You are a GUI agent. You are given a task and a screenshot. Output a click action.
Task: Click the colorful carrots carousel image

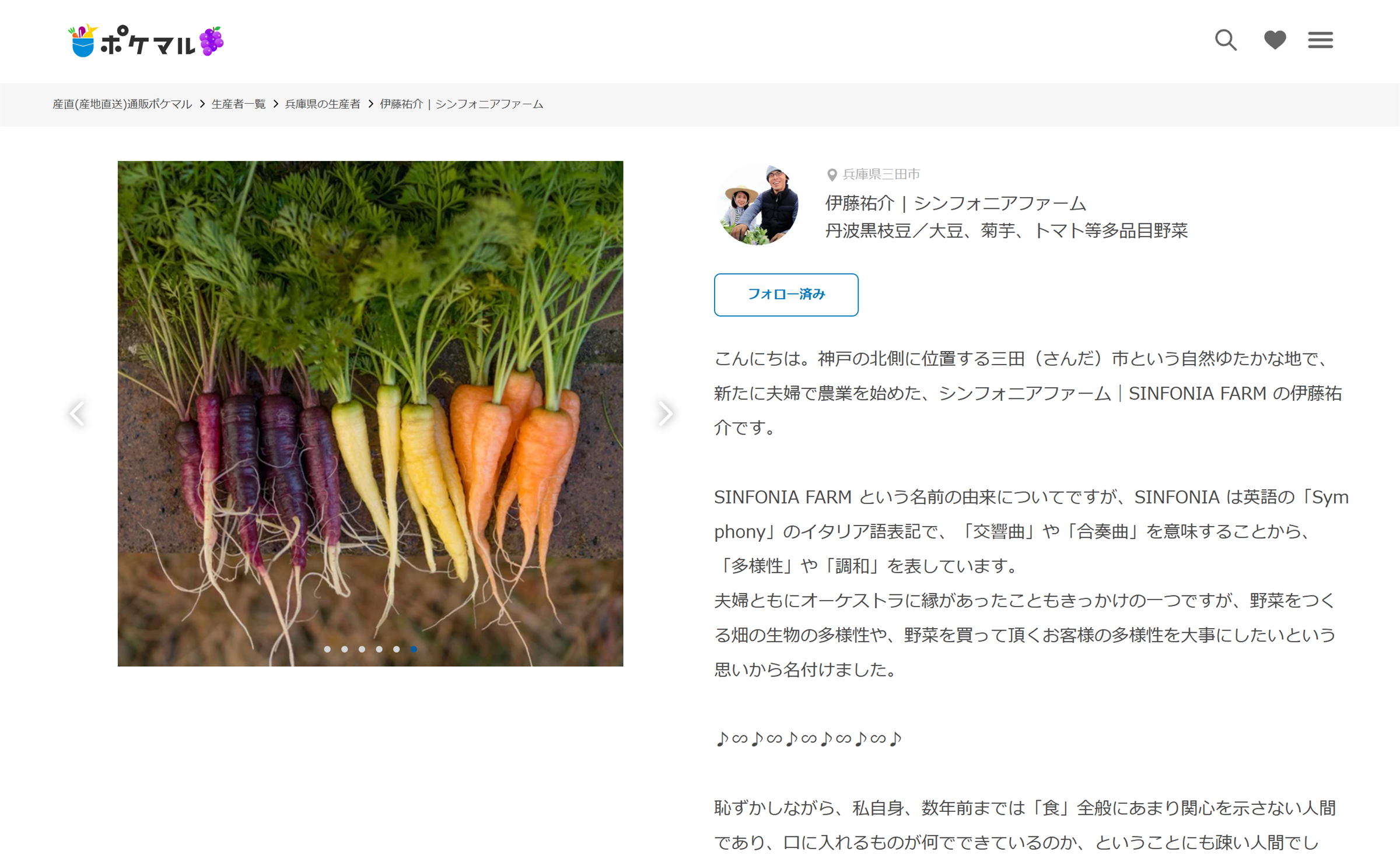tap(370, 414)
